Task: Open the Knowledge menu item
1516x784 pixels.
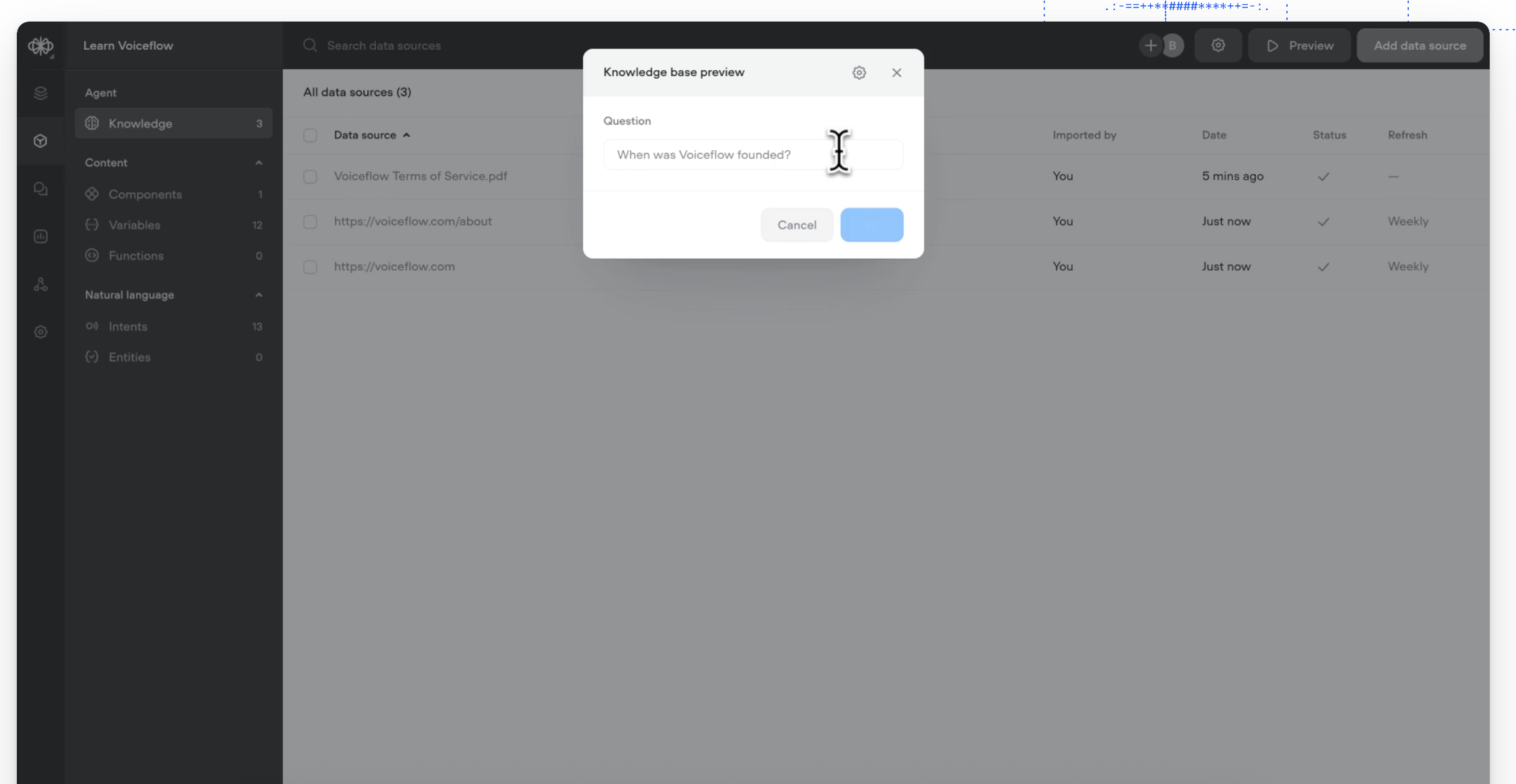Action: [173, 123]
